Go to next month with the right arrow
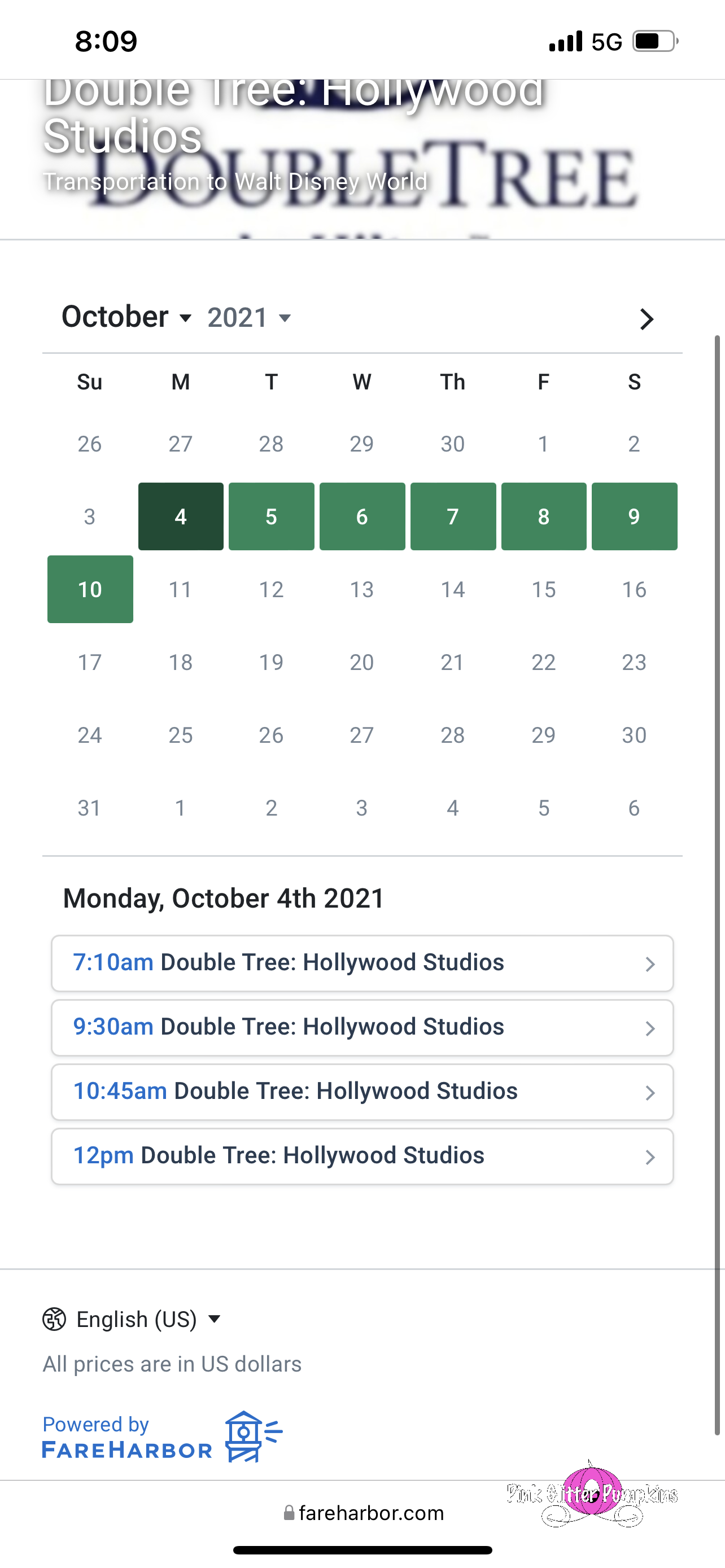Image resolution: width=725 pixels, height=1568 pixels. (x=647, y=319)
